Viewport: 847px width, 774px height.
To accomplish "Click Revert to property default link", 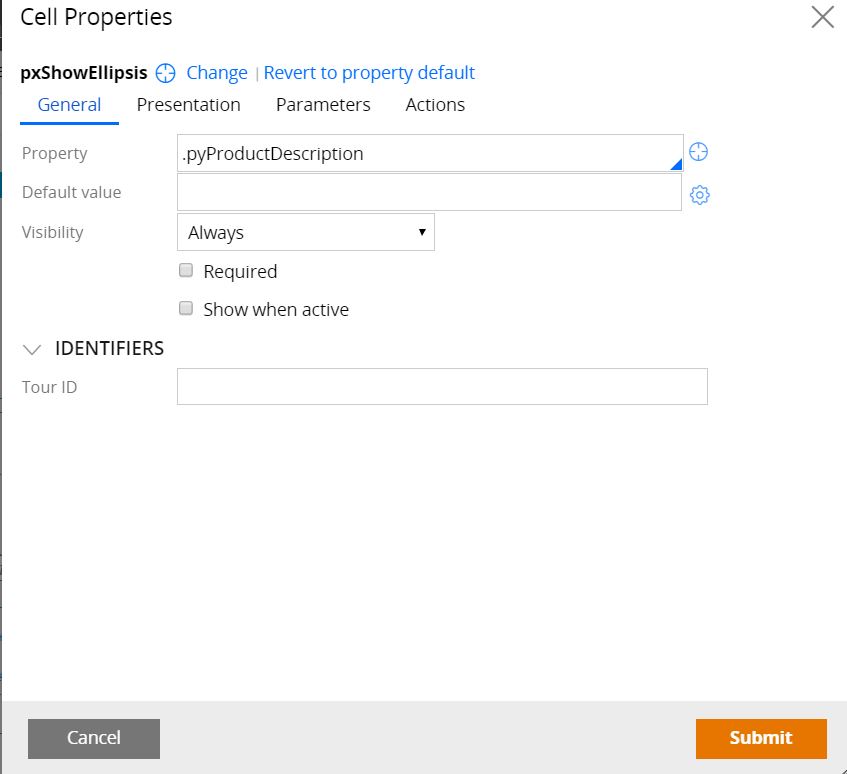I will pyautogui.click(x=369, y=73).
